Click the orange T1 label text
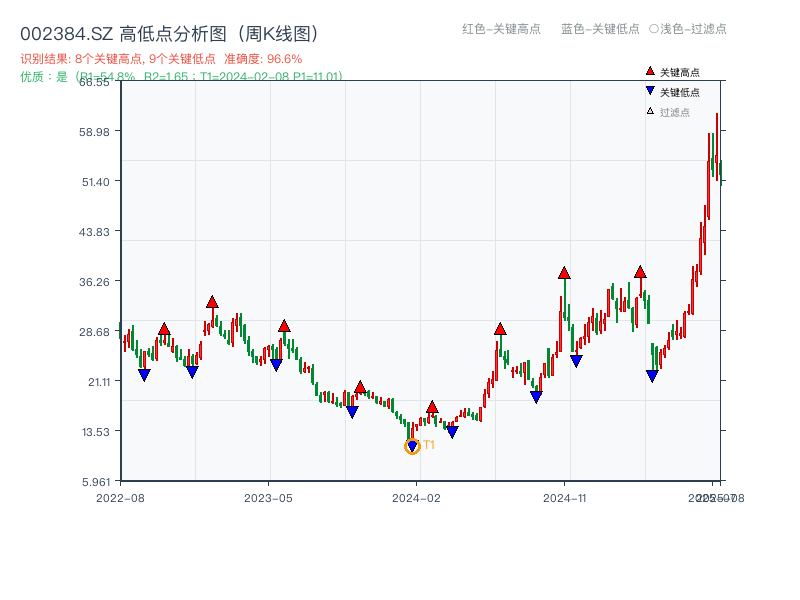Image resolution: width=800 pixels, height=600 pixels. click(x=429, y=445)
